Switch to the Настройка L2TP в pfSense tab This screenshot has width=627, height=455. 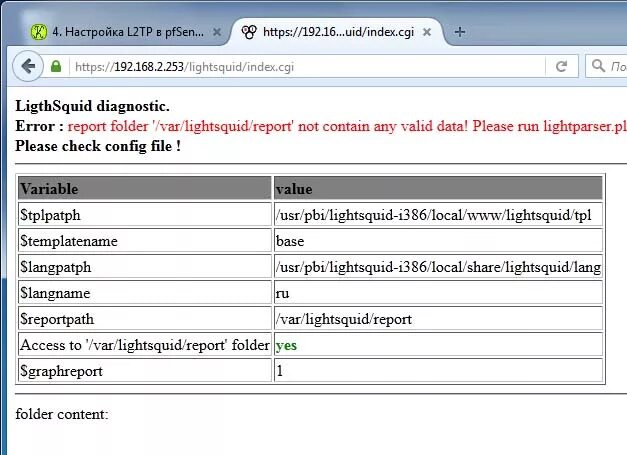coord(126,32)
